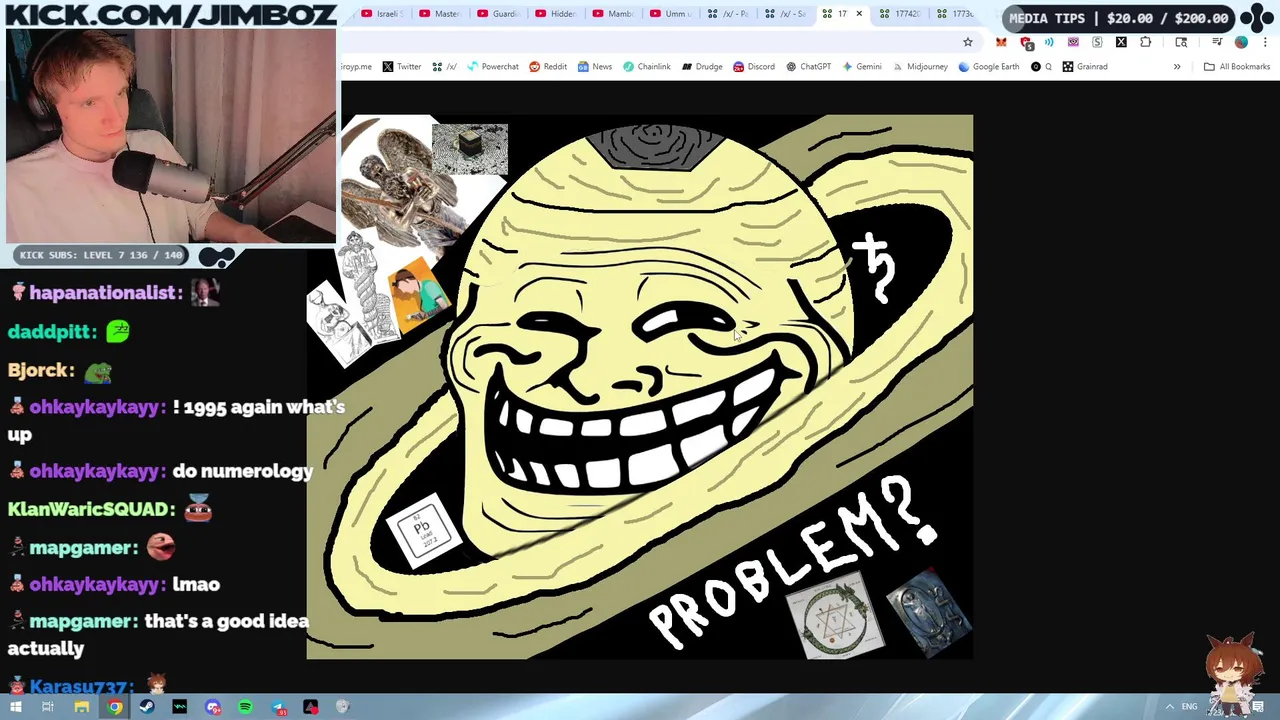Click the KlanWaricSQUAD username in chat
The image size is (1280, 720).
coord(90,509)
